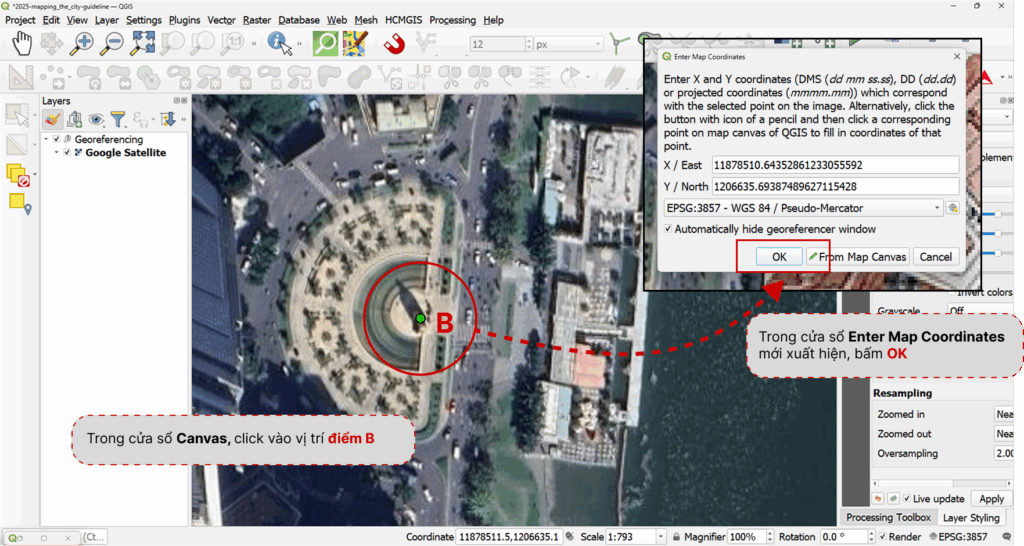
Task: Open the HCMGIS menu
Action: 404,20
